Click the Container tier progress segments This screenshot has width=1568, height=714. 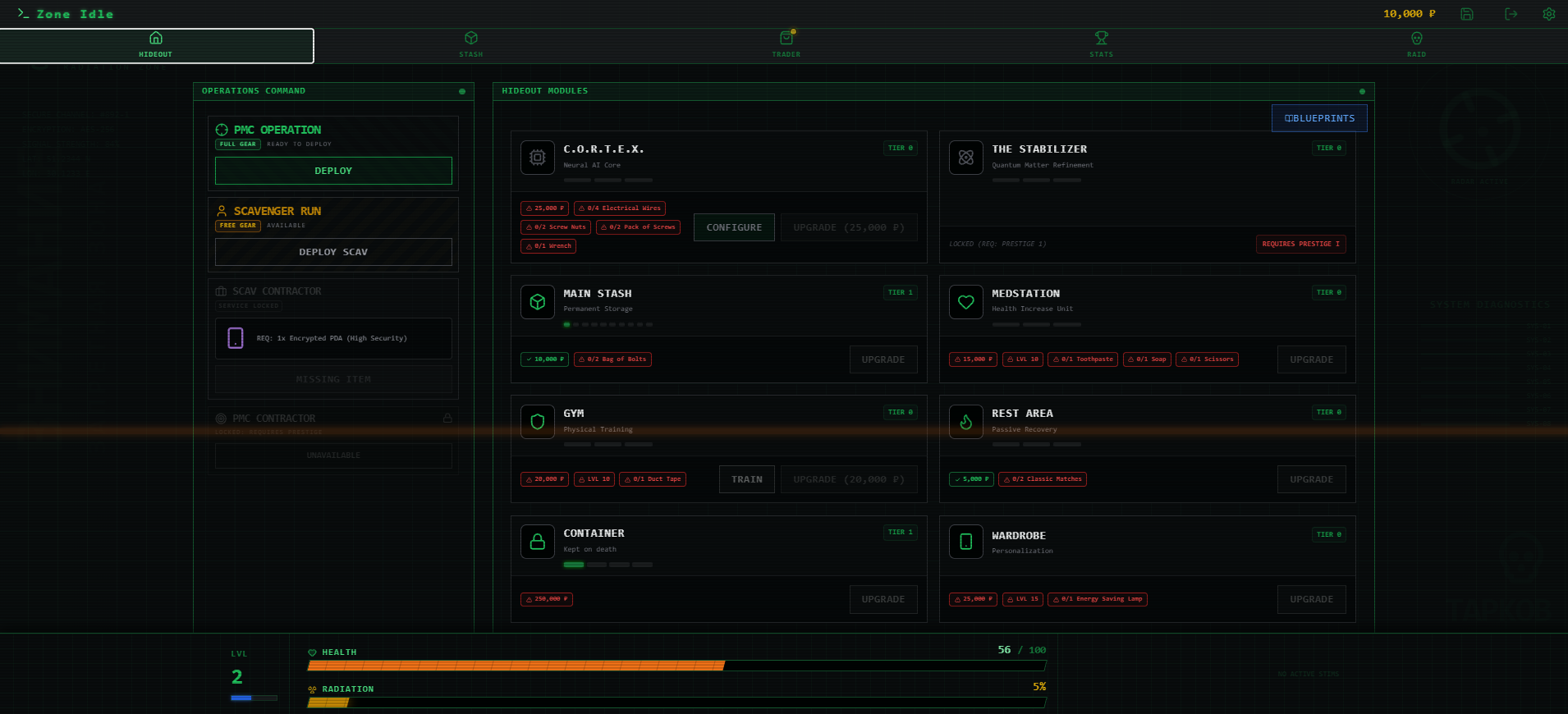coord(608,565)
